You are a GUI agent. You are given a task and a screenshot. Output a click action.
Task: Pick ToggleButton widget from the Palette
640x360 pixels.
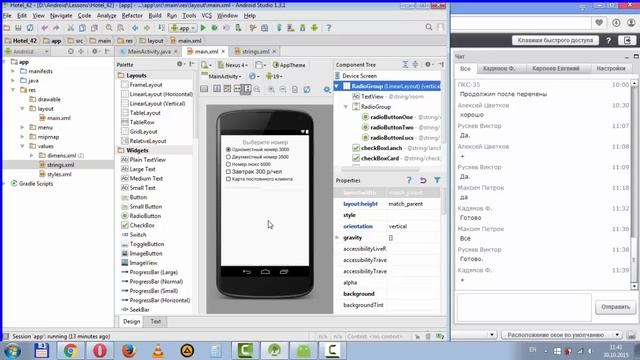click(147, 244)
